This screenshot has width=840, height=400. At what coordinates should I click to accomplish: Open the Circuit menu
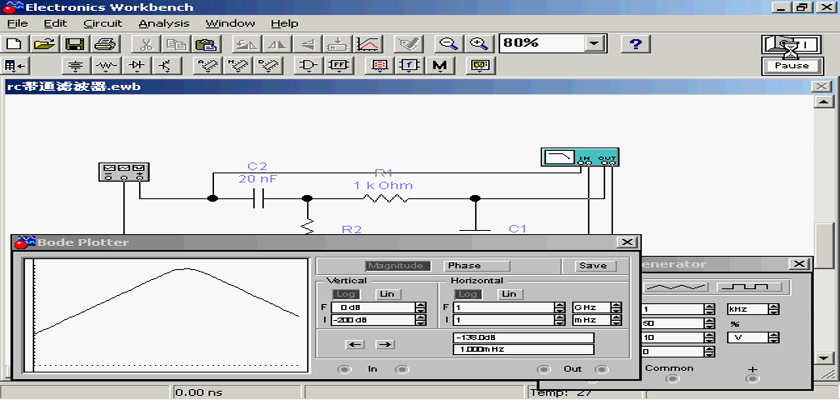pos(102,24)
